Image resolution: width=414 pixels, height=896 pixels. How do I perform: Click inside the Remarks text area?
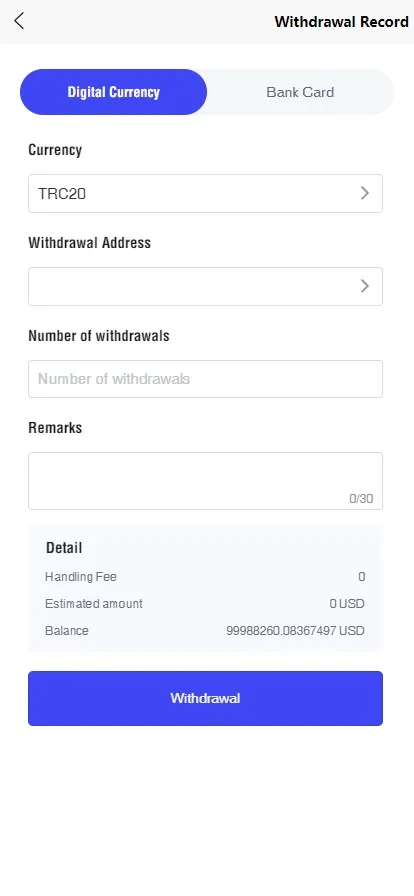point(205,481)
